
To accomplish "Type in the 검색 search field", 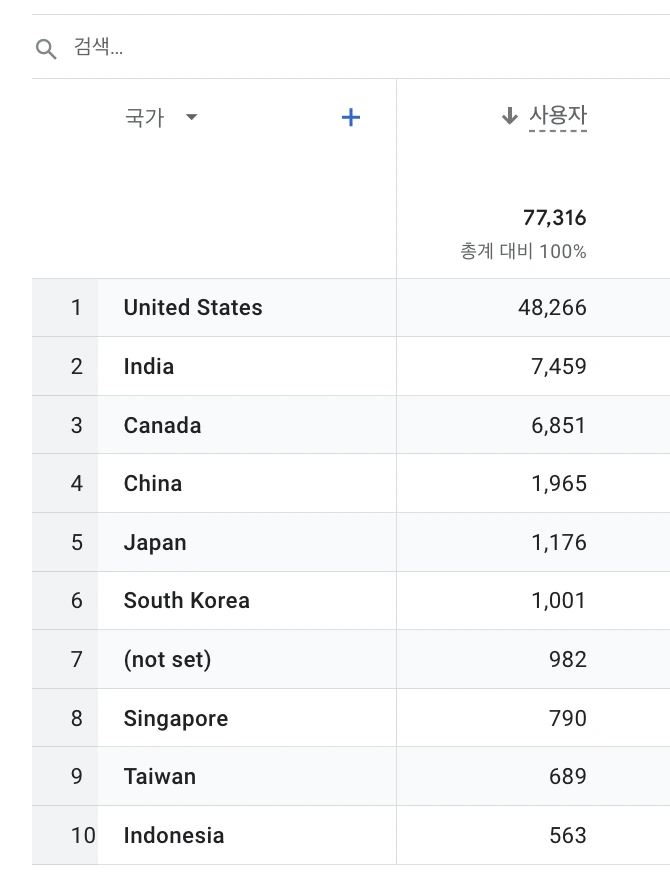I will (x=300, y=47).
